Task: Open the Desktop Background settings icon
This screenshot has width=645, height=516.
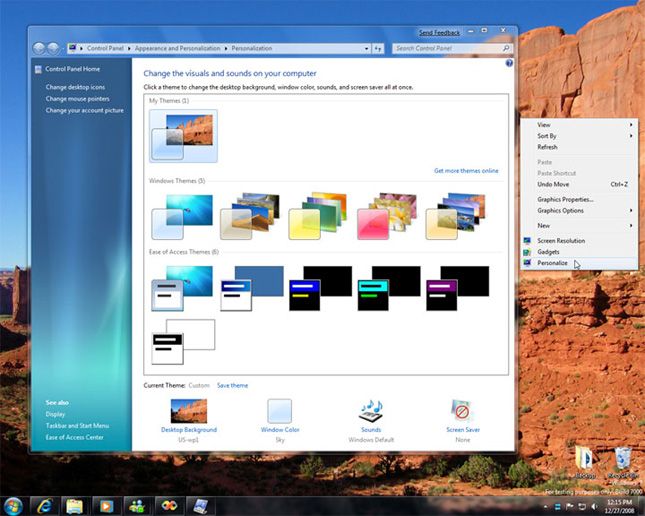Action: tap(189, 411)
